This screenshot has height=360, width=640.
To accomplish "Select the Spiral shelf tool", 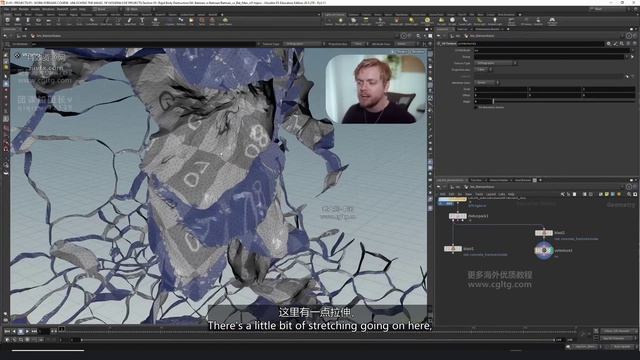I will [202, 20].
